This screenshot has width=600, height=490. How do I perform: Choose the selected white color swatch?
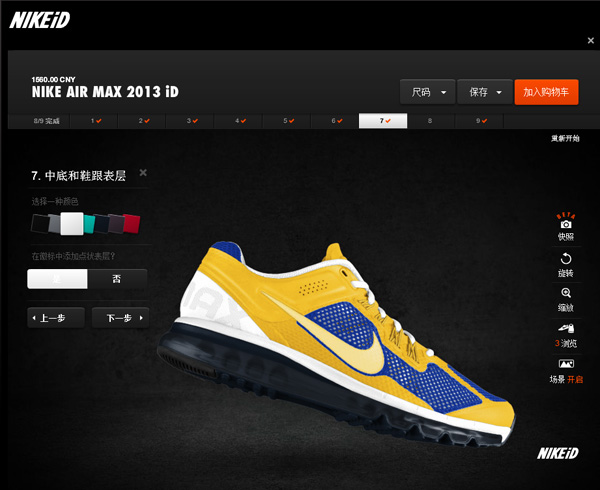point(72,224)
